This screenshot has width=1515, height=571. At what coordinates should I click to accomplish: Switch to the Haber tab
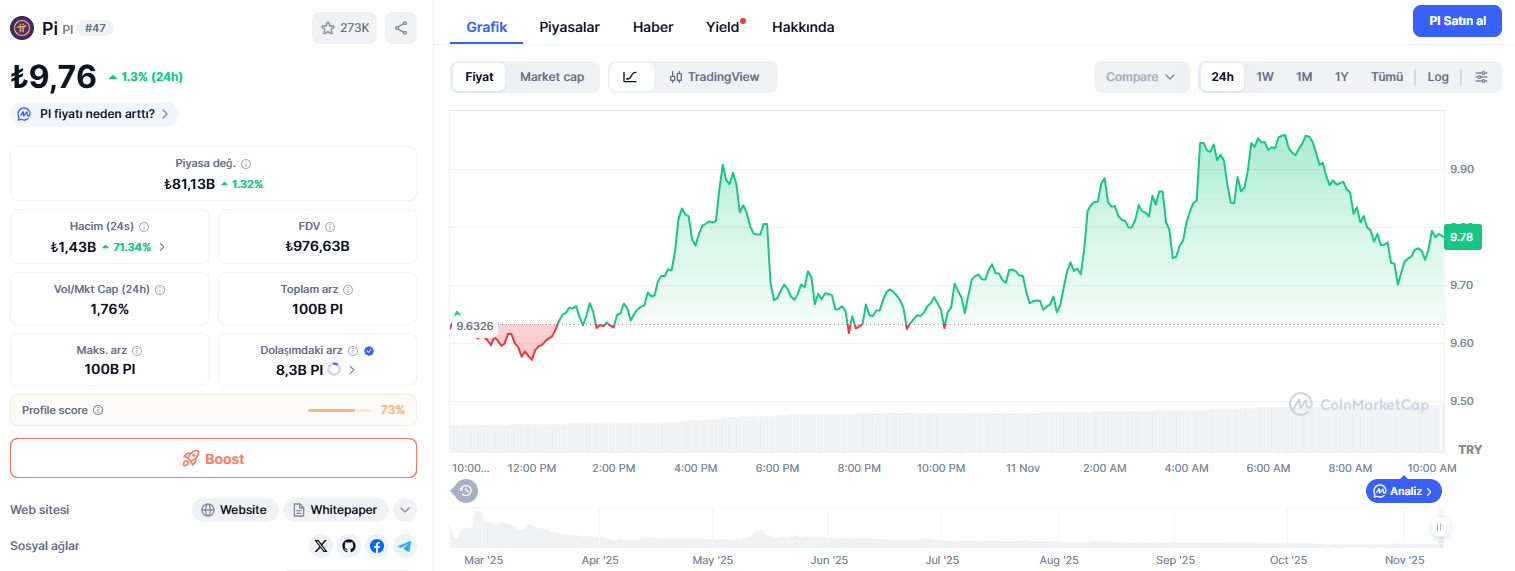(653, 27)
